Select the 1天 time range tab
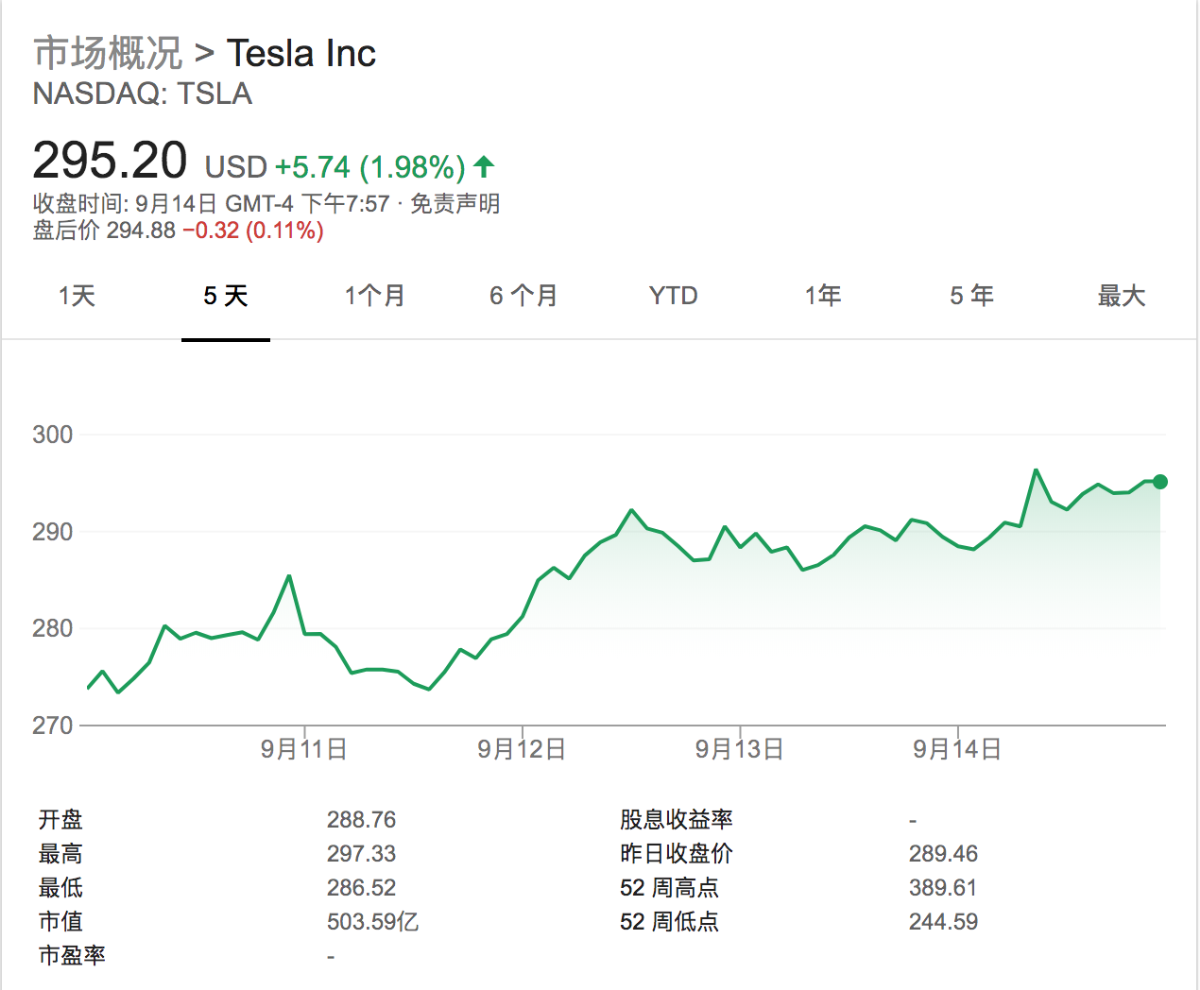 (77, 296)
